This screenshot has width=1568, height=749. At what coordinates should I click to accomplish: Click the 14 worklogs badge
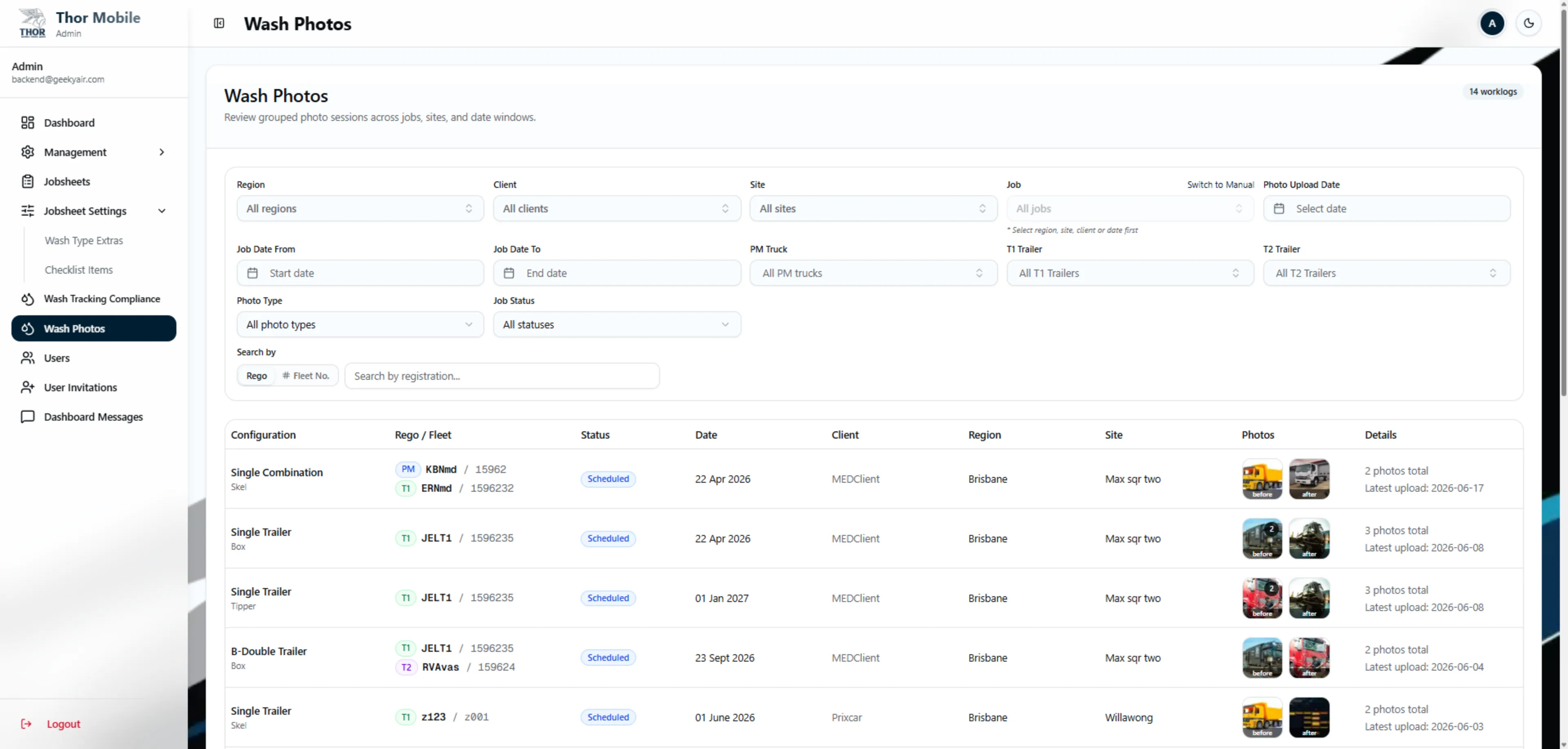tap(1492, 91)
